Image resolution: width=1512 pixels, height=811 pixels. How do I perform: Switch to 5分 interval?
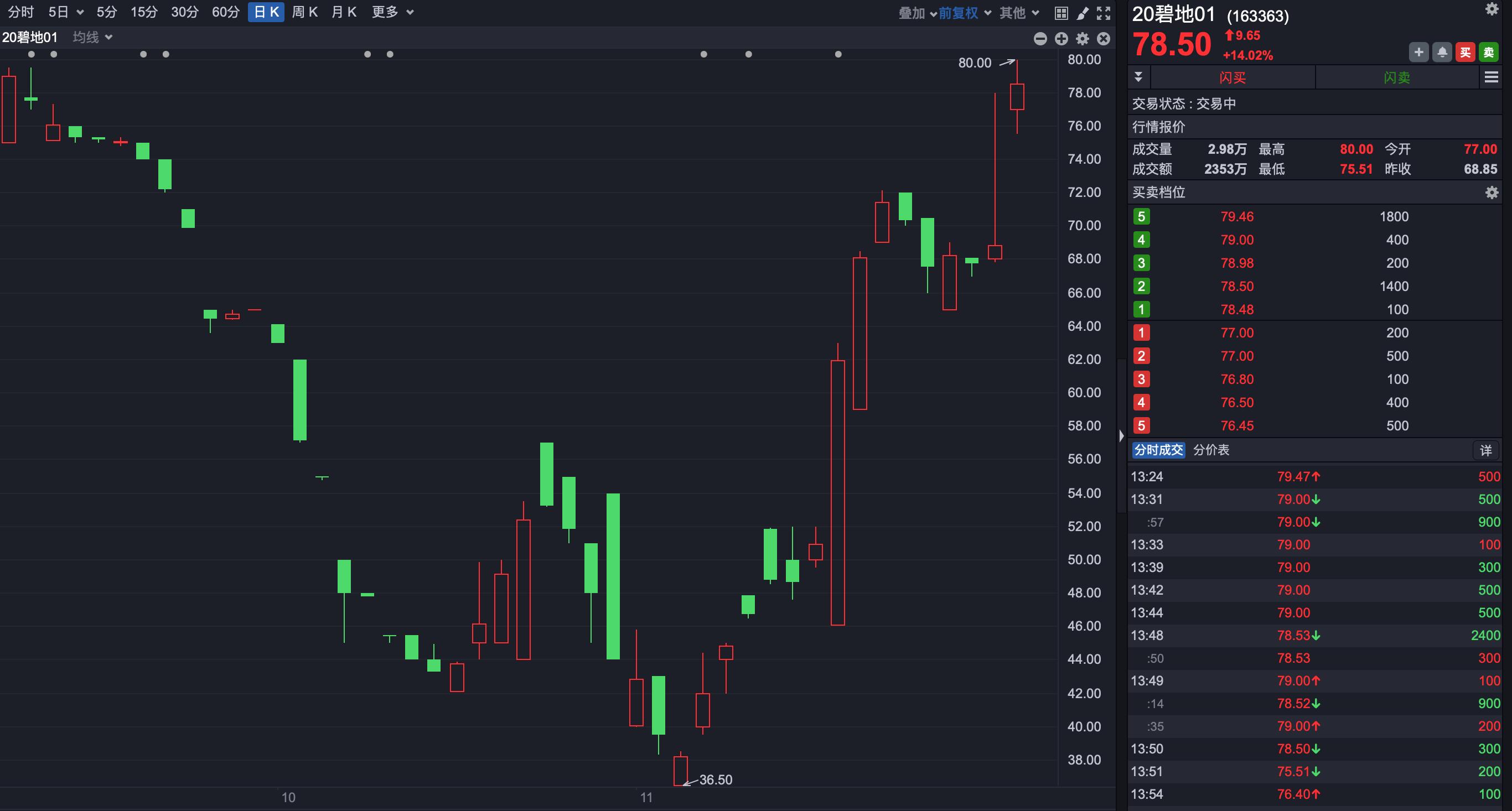[107, 12]
